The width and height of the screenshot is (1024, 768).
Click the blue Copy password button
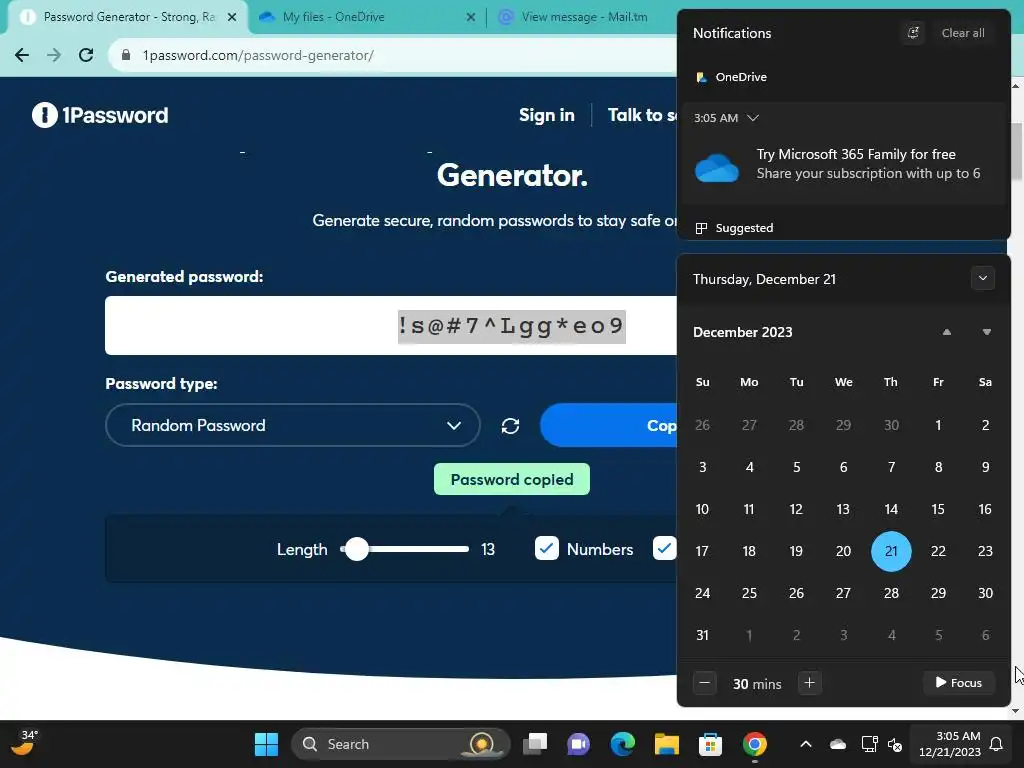click(x=609, y=425)
